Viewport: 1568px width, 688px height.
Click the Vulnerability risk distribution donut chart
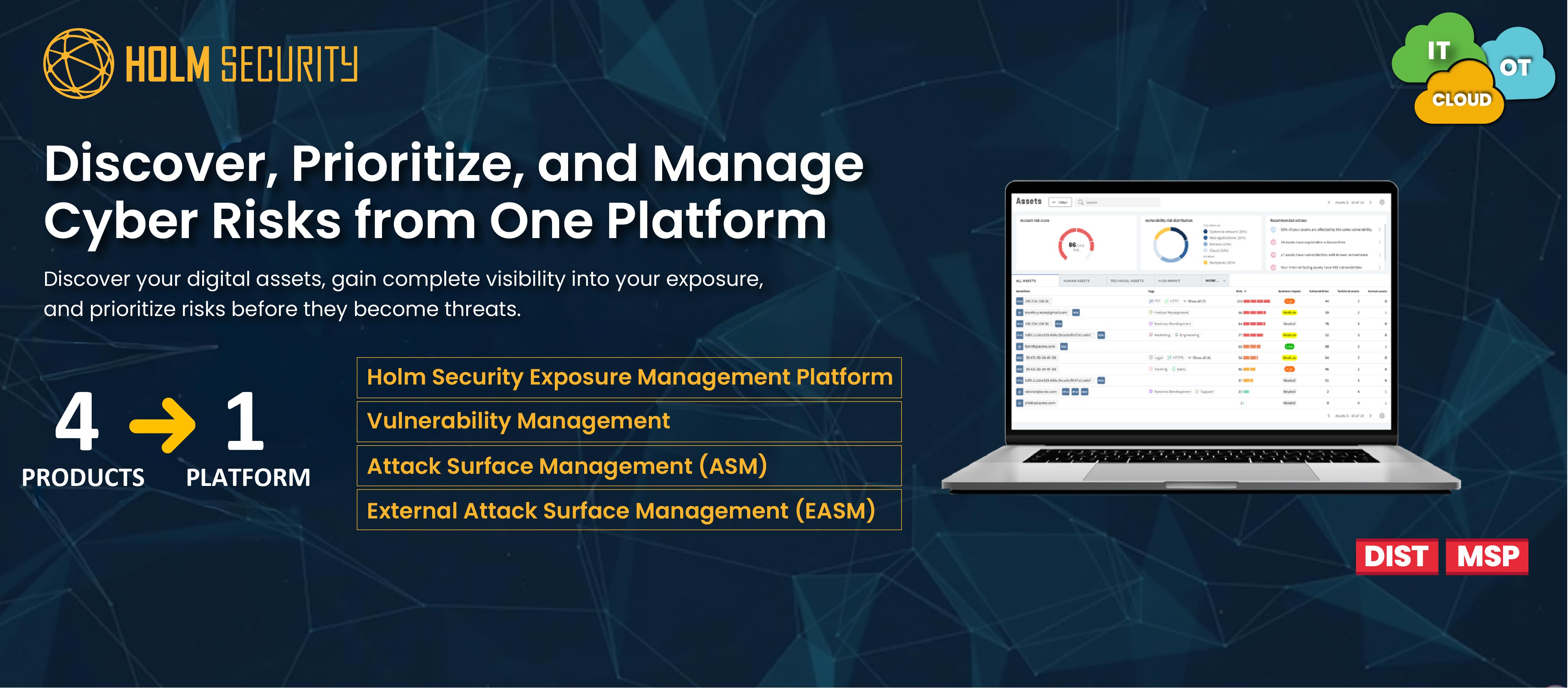tap(1171, 245)
